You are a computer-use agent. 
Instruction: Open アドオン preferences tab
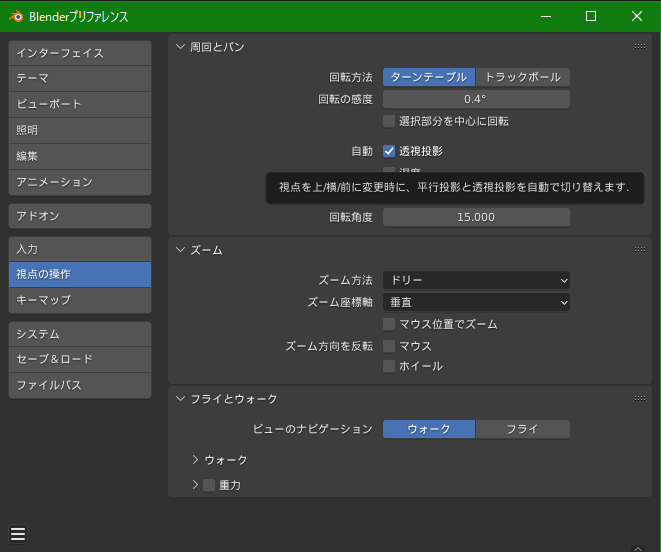80,216
